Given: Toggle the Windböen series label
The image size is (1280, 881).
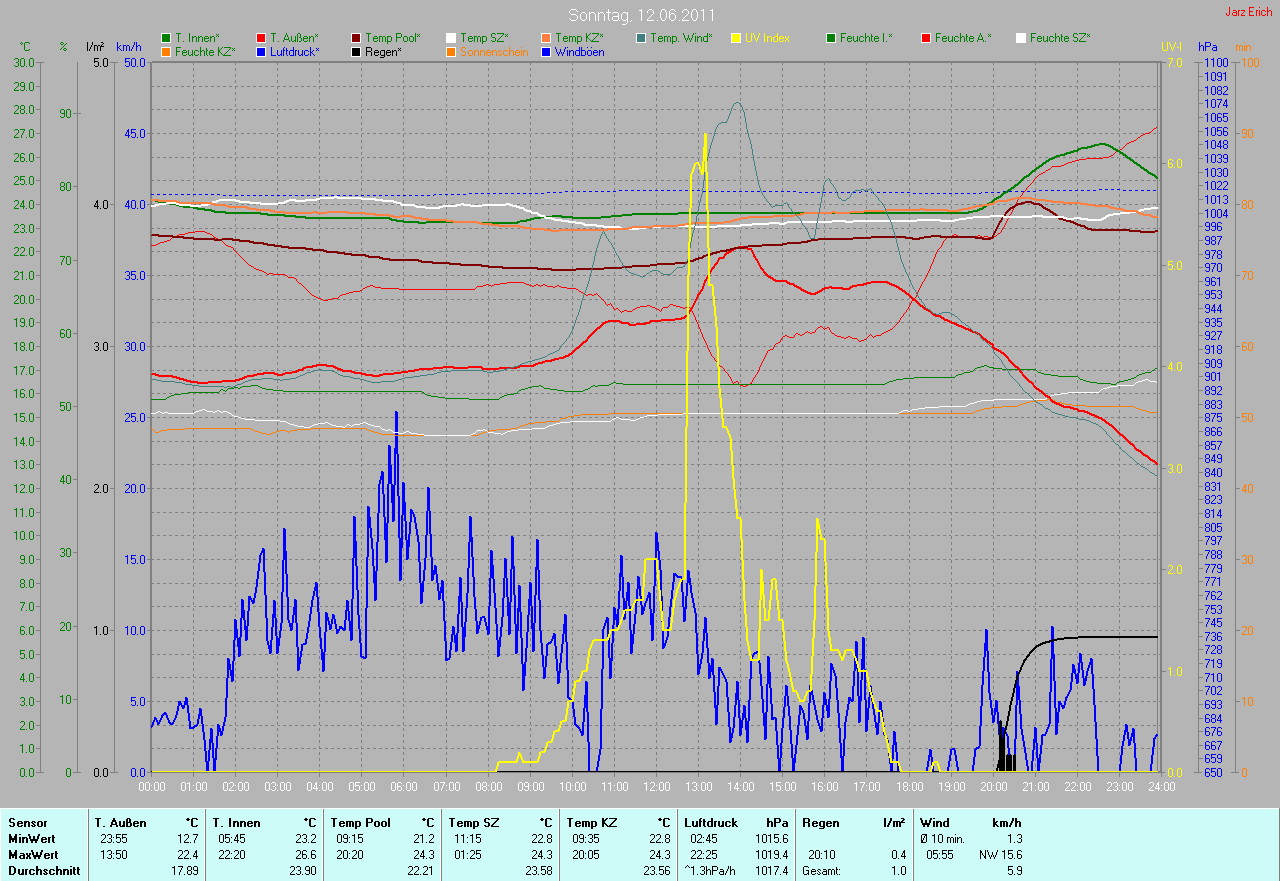Looking at the screenshot, I should (x=579, y=52).
